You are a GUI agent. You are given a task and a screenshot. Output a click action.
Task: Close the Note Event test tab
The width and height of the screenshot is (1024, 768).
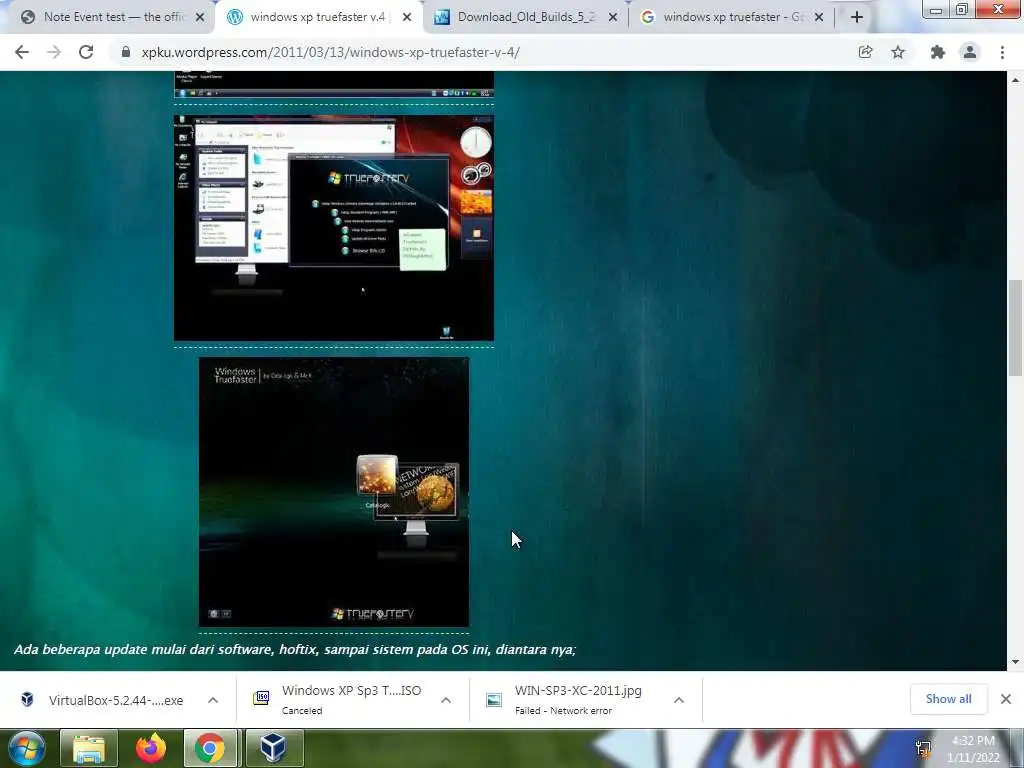click(200, 17)
